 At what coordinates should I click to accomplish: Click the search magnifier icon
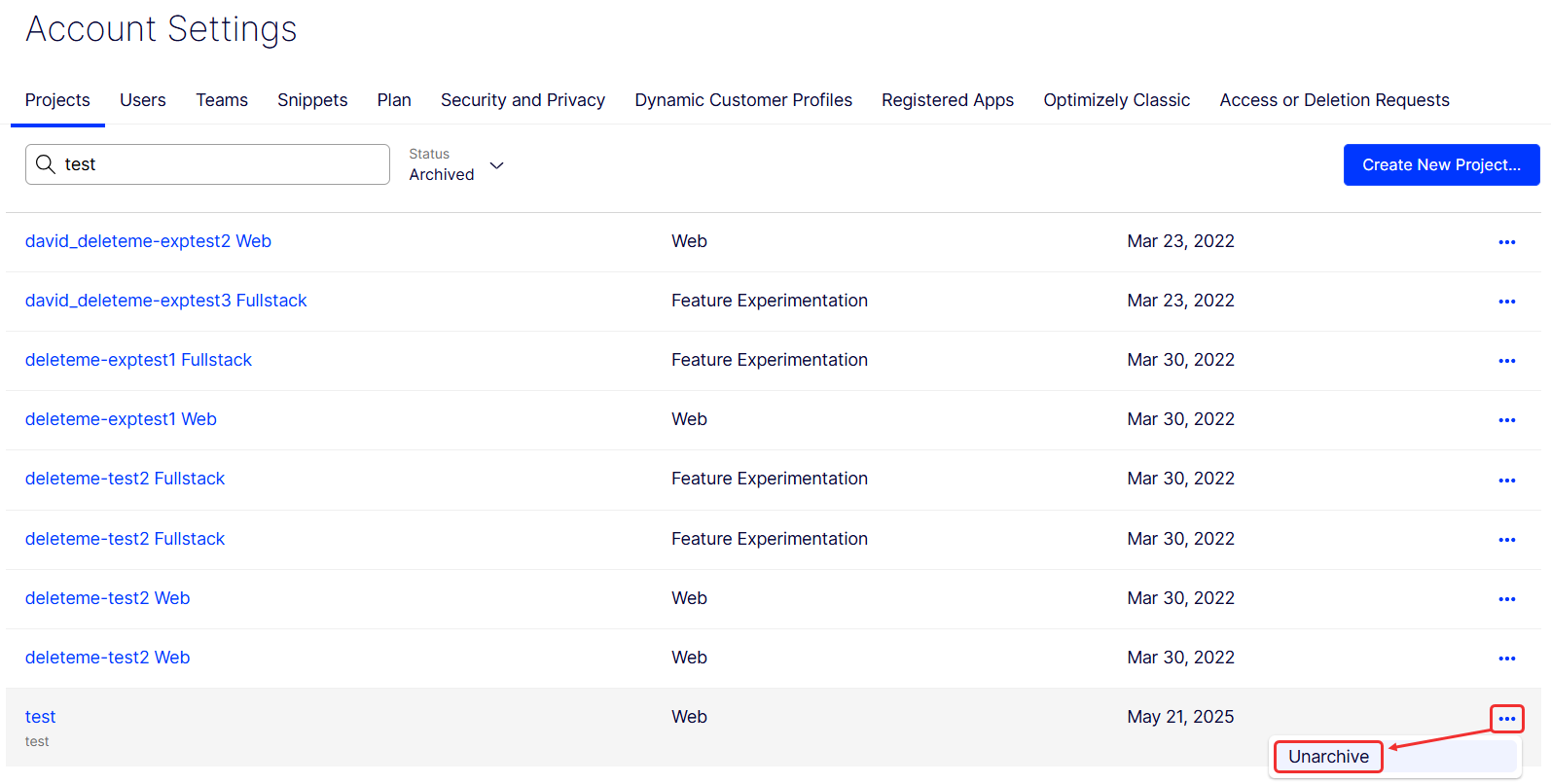[x=45, y=164]
